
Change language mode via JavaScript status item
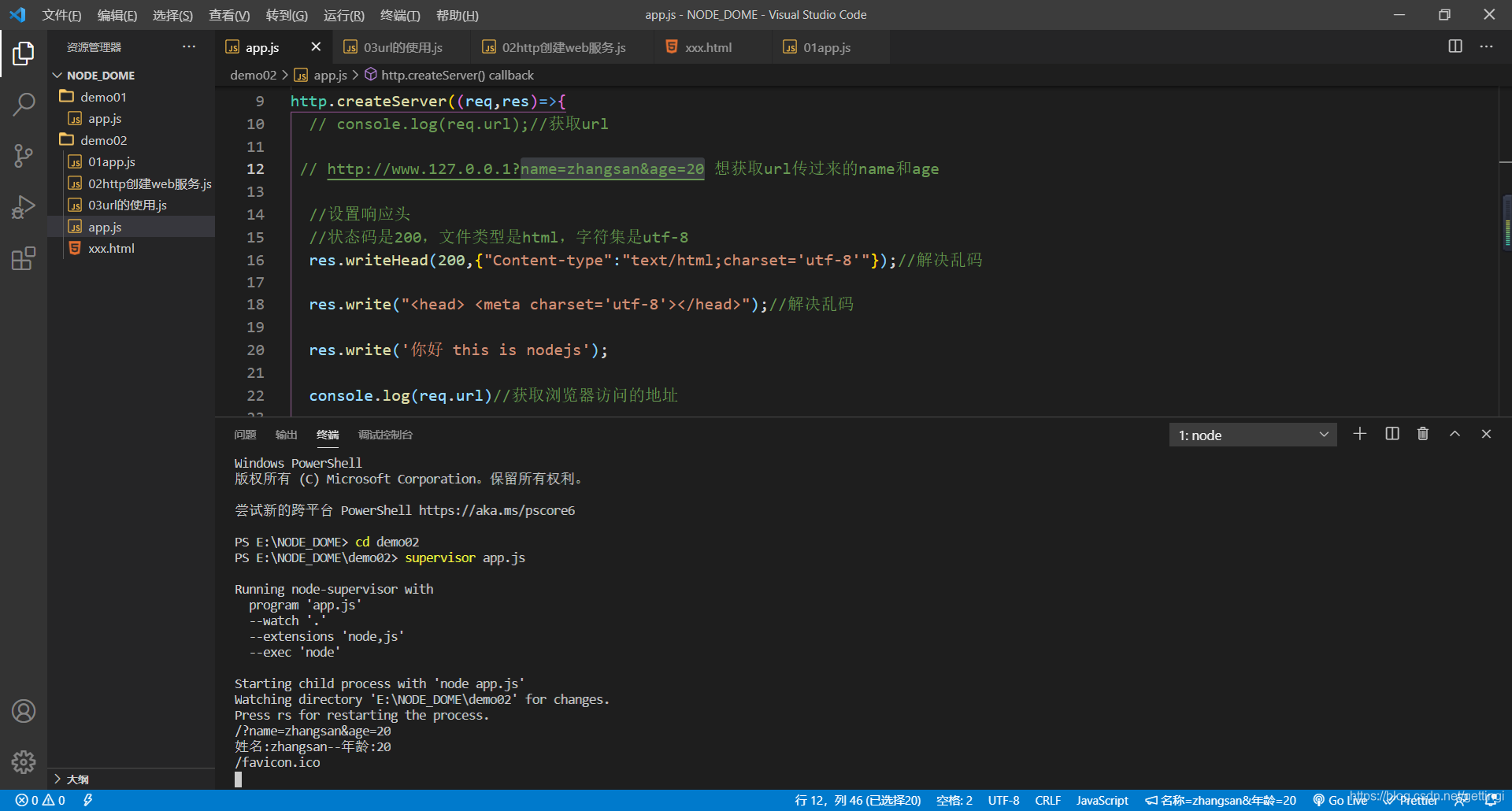(1102, 800)
